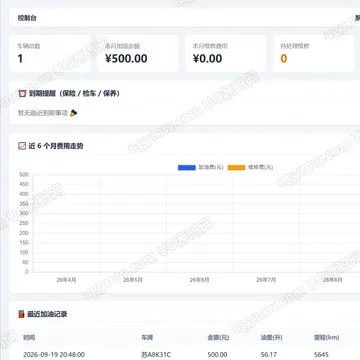The image size is (360, 360).
Task: Click the 到期提醒（保险 / 检车 / 保养）heading
Action: click(x=74, y=94)
